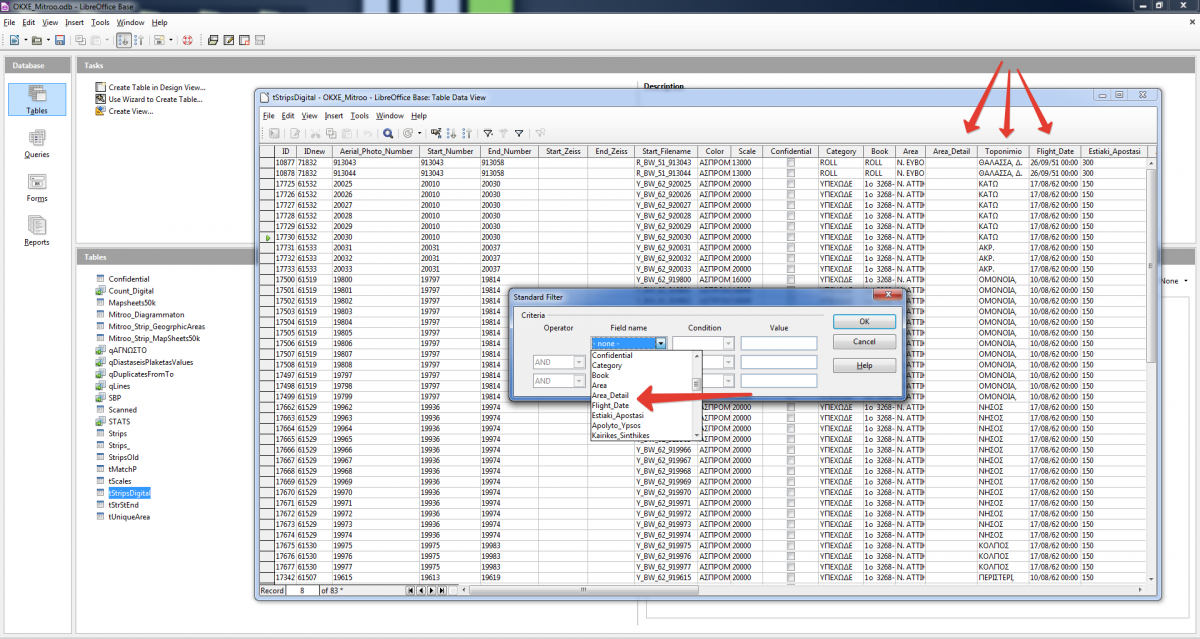Go to last record navigation button

click(441, 591)
